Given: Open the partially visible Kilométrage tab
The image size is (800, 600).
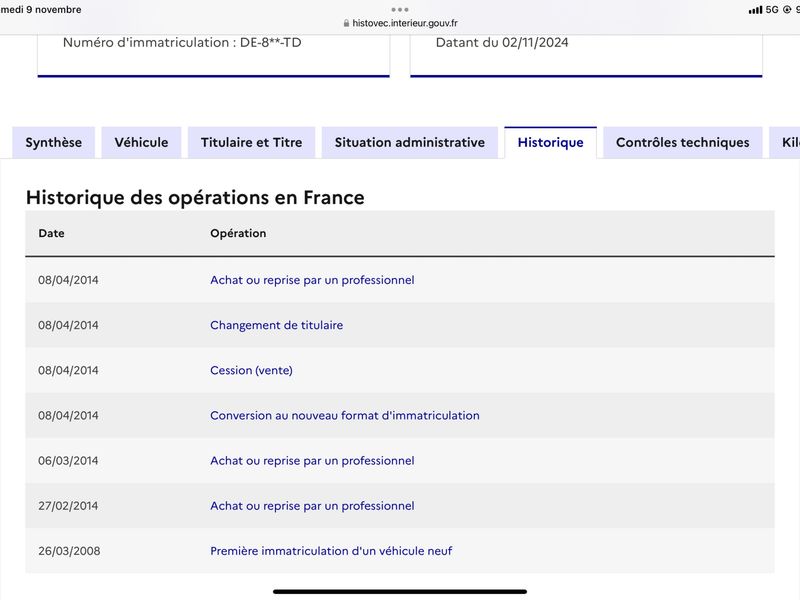Looking at the screenshot, I should [x=786, y=142].
